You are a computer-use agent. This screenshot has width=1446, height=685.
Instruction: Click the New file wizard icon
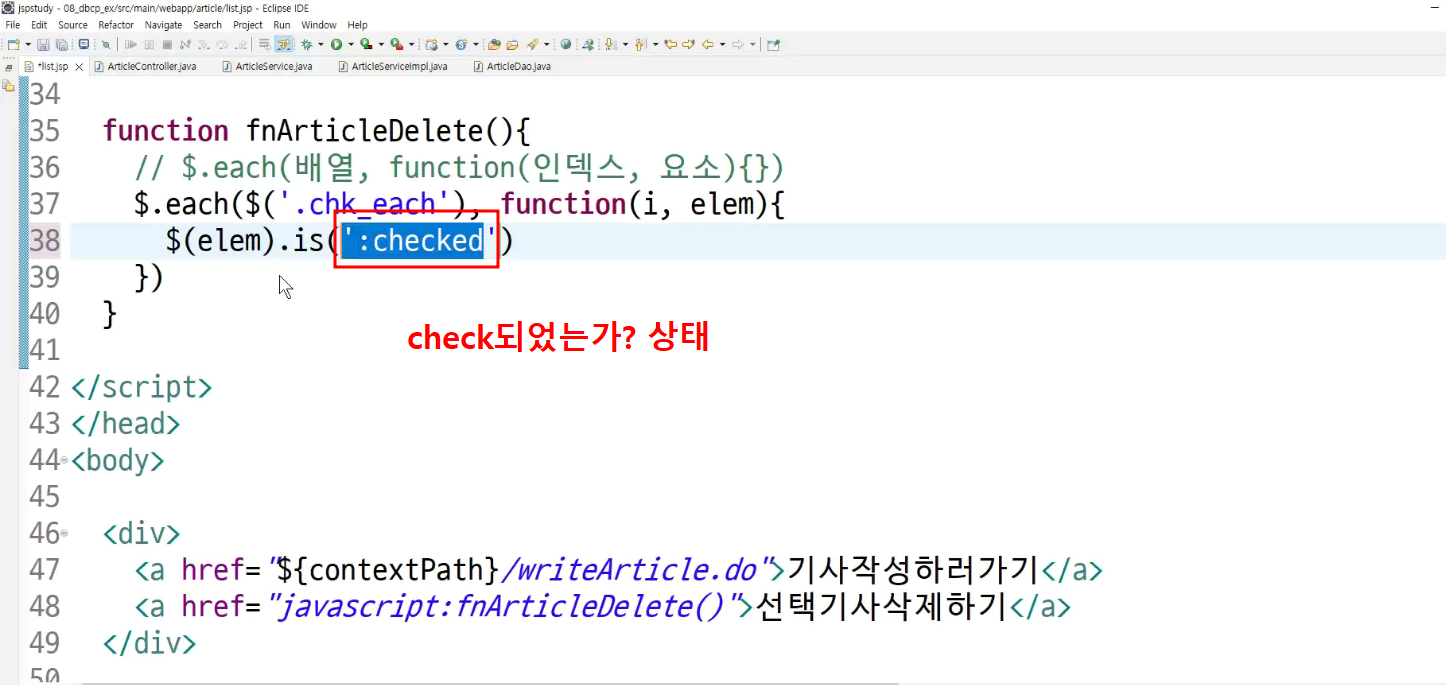[x=12, y=44]
